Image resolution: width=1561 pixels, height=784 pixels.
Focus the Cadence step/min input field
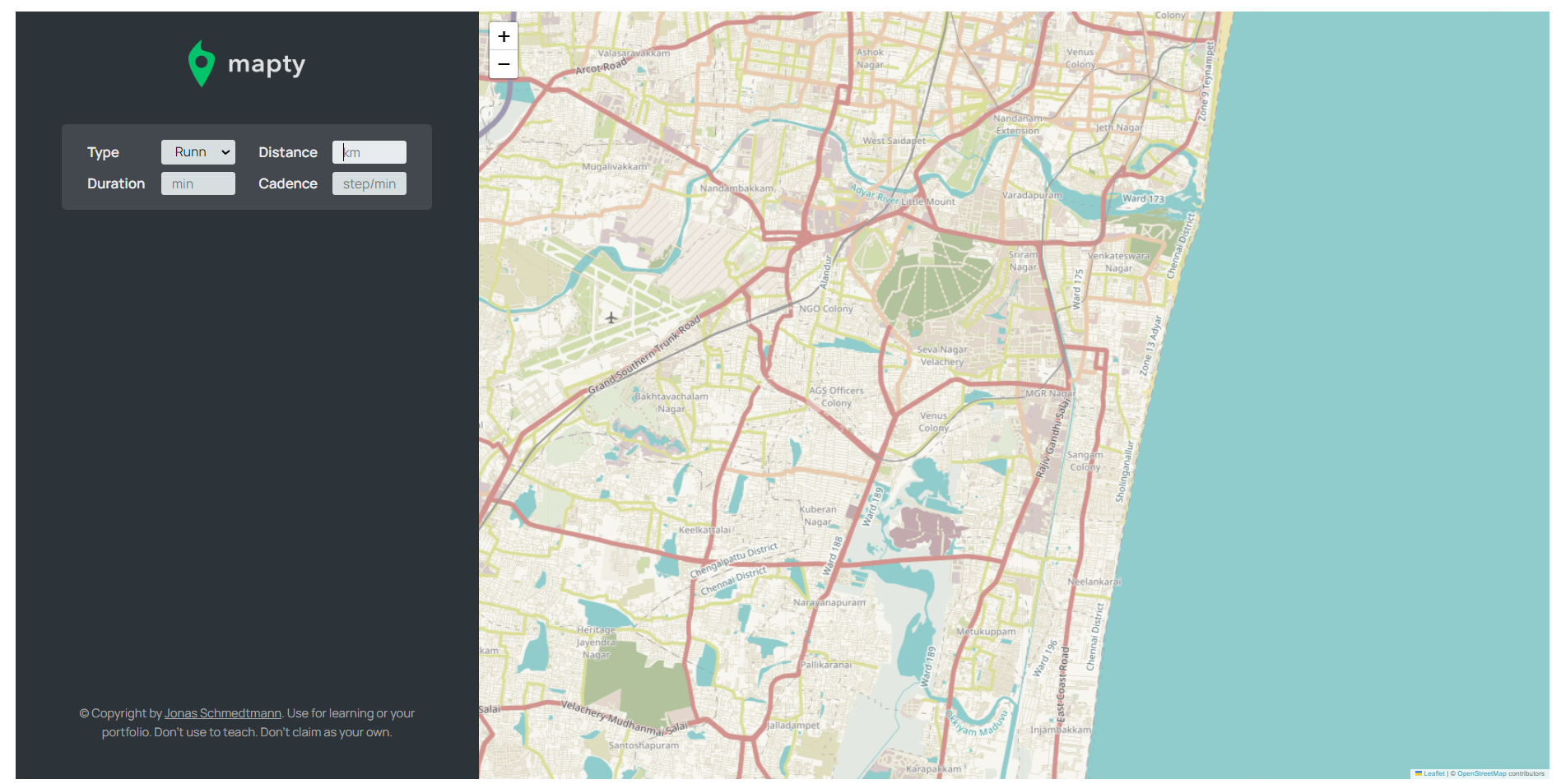[369, 183]
